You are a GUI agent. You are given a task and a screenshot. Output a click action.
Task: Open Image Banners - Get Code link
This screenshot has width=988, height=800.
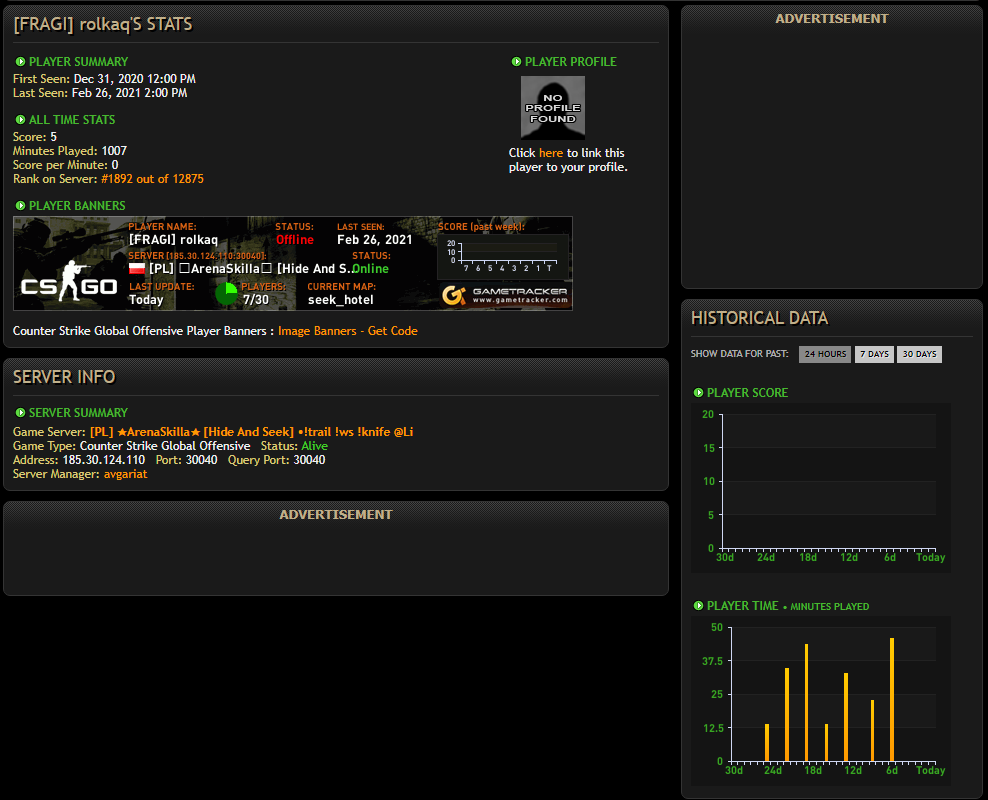click(348, 331)
